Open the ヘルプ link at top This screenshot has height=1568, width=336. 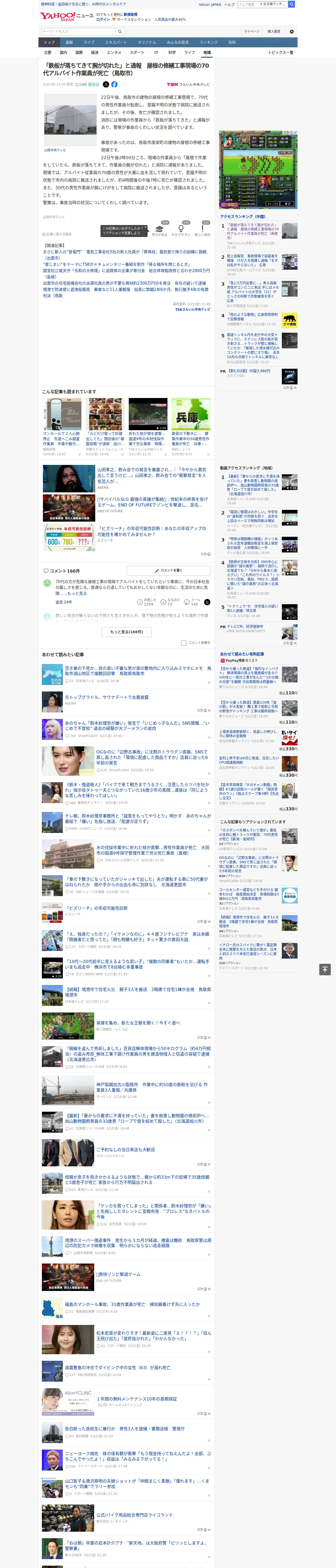tap(229, 4)
